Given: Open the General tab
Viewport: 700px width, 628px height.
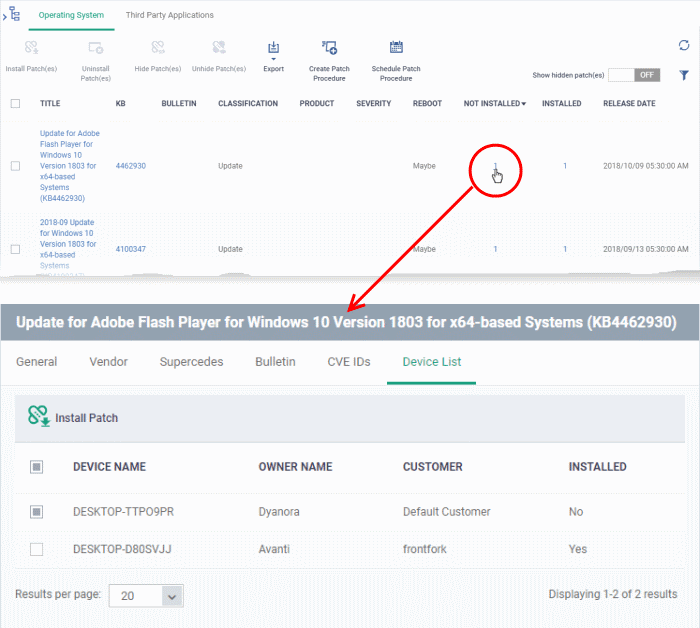Looking at the screenshot, I should [x=37, y=362].
